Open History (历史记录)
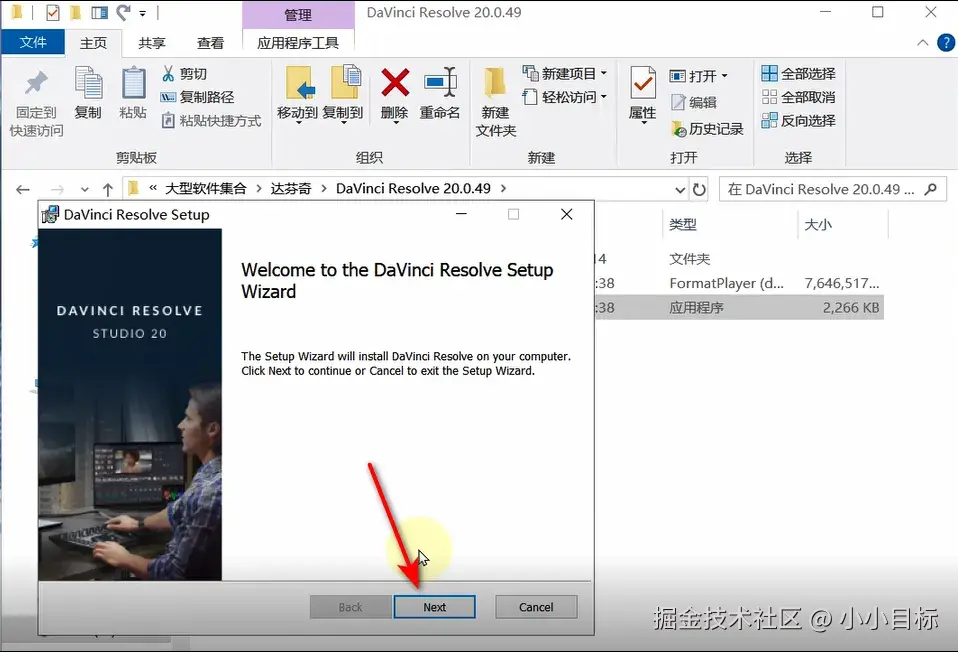Image resolution: width=958 pixels, height=652 pixels. [707, 129]
